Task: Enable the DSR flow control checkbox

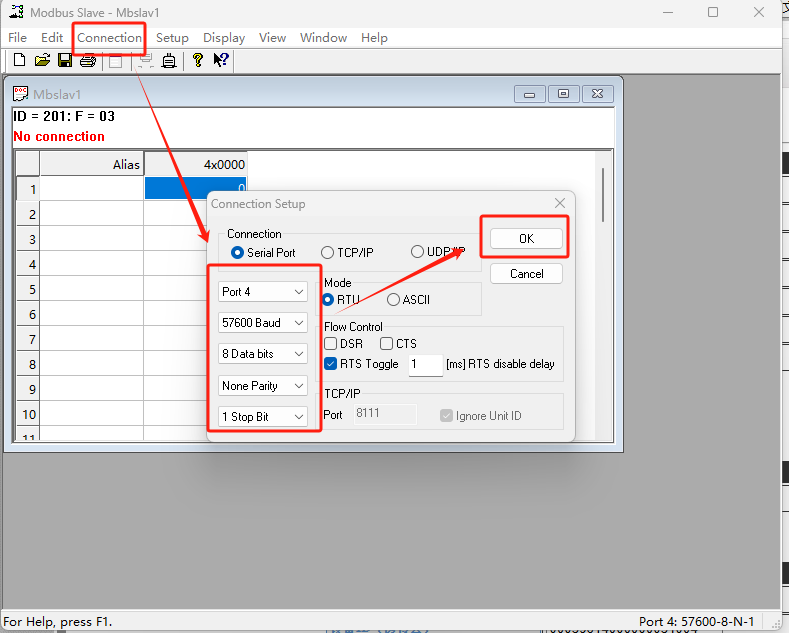Action: click(331, 344)
